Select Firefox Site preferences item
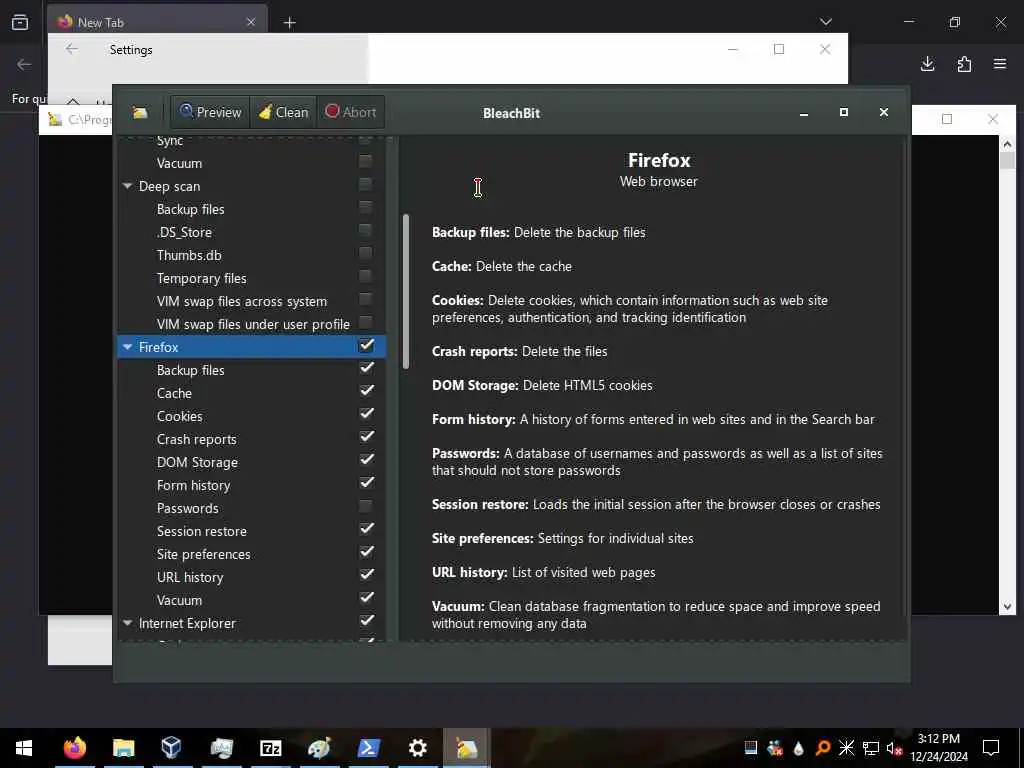1024x768 pixels. 204,554
